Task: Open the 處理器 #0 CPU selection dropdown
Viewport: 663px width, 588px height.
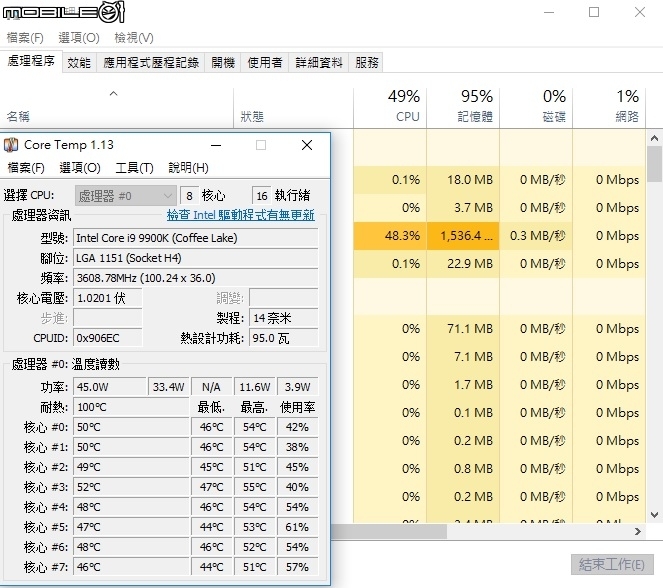Action: (126, 196)
